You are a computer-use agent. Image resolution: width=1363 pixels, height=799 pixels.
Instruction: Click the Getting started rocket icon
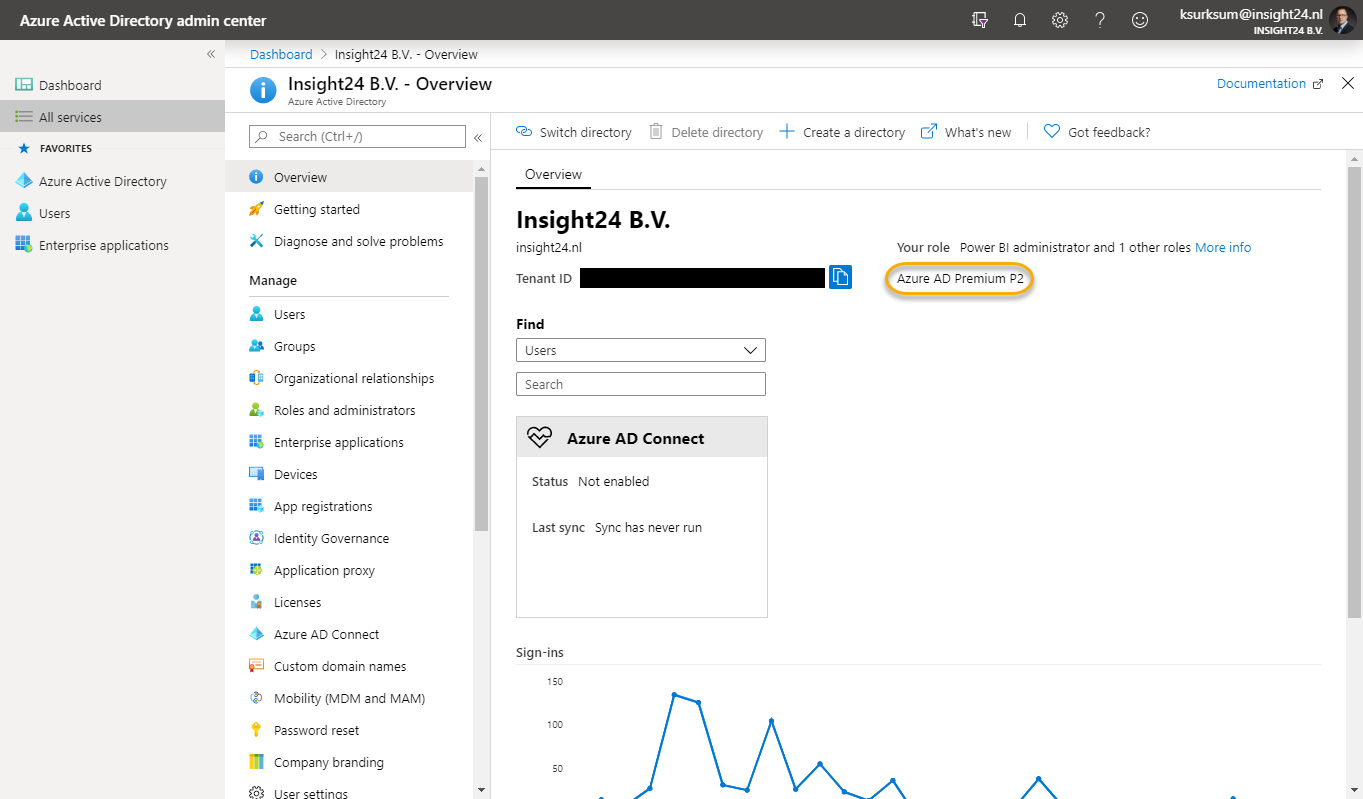tap(256, 209)
